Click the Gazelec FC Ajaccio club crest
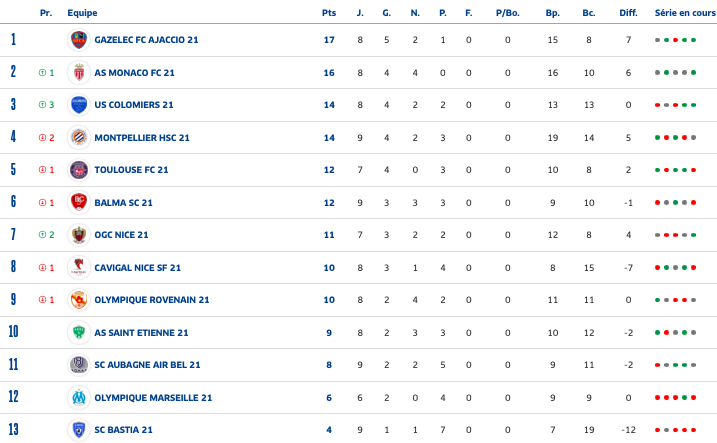The image size is (717, 443). coord(79,40)
